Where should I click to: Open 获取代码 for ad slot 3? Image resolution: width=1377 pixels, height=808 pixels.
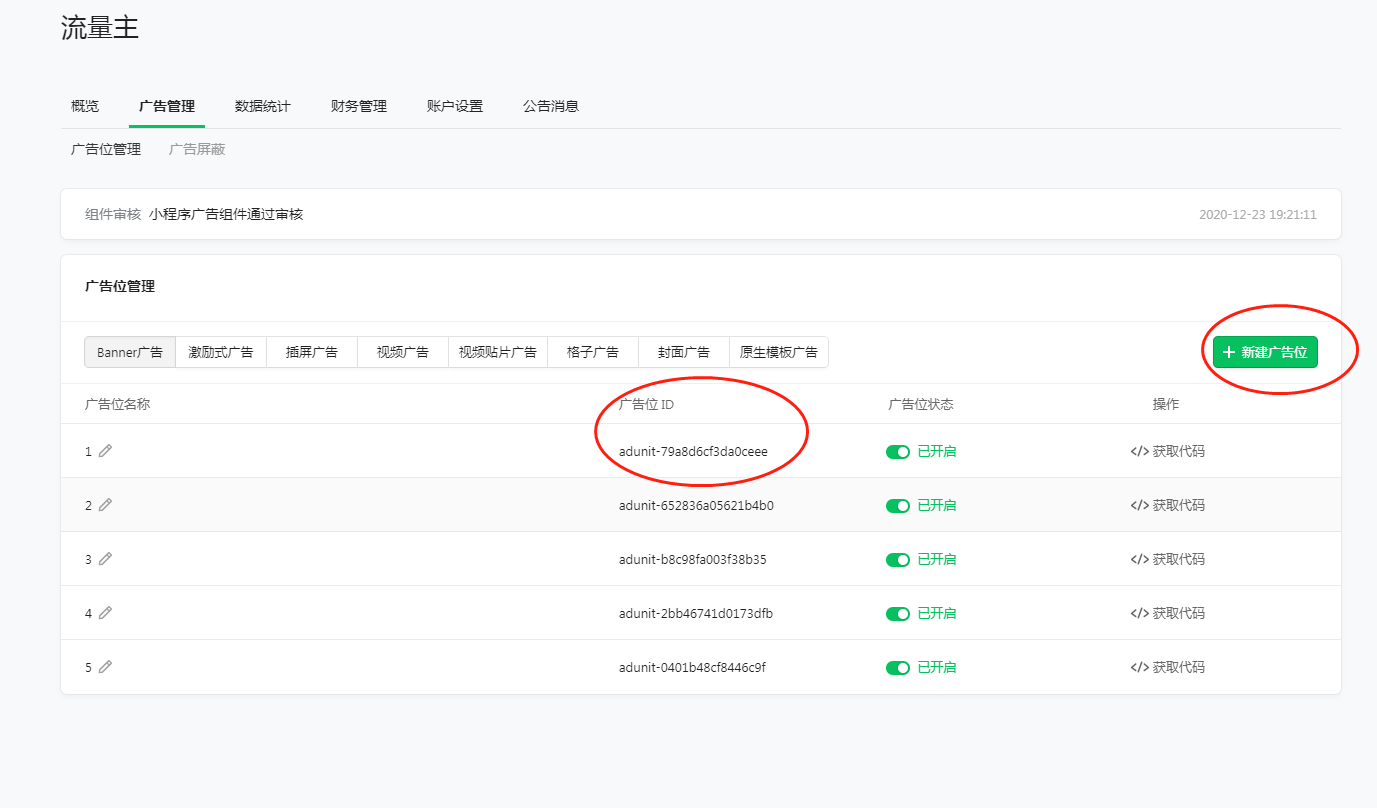(1167, 559)
